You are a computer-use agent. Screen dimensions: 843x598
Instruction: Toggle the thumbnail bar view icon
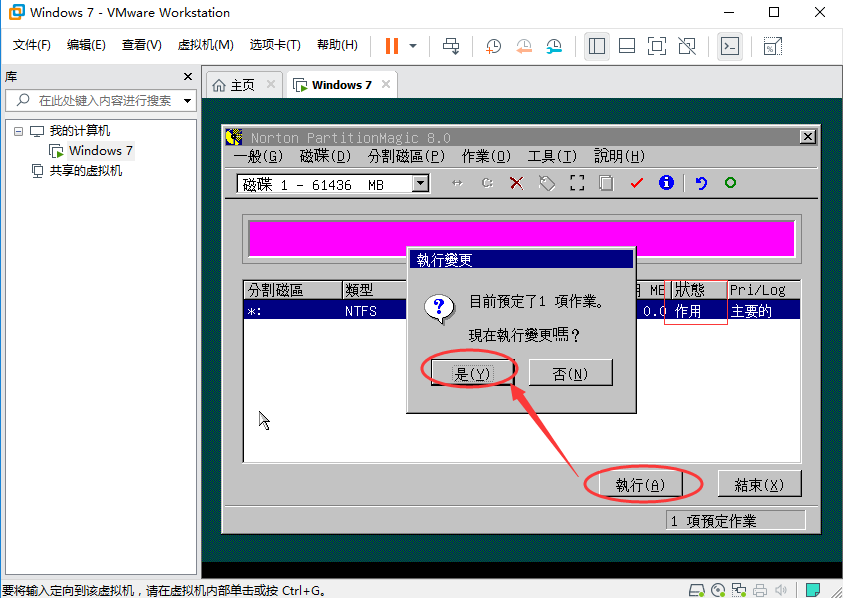[x=627, y=46]
